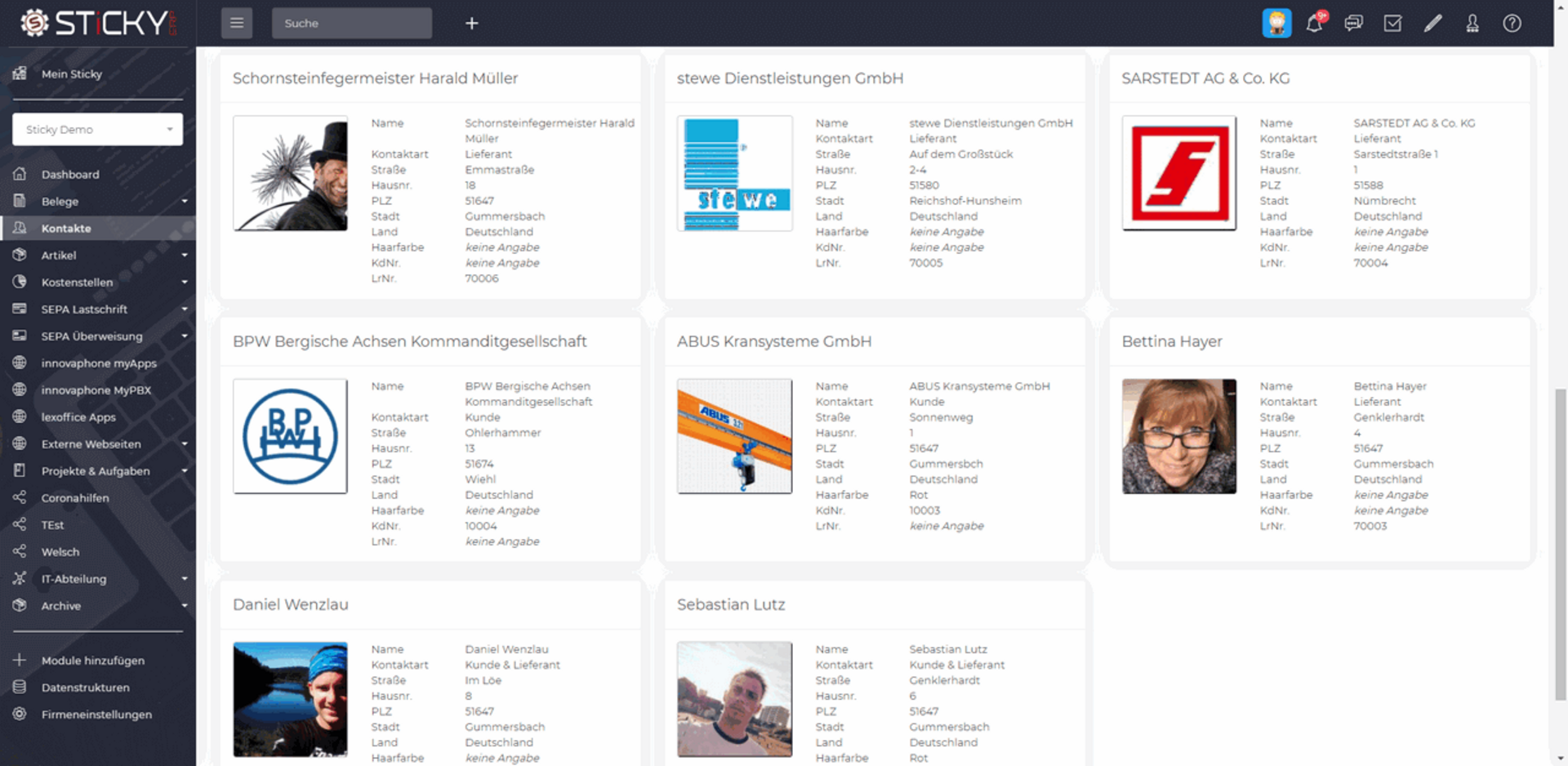This screenshot has height=766, width=1568.
Task: Expand the Belege submenu
Action: pyautogui.click(x=184, y=202)
